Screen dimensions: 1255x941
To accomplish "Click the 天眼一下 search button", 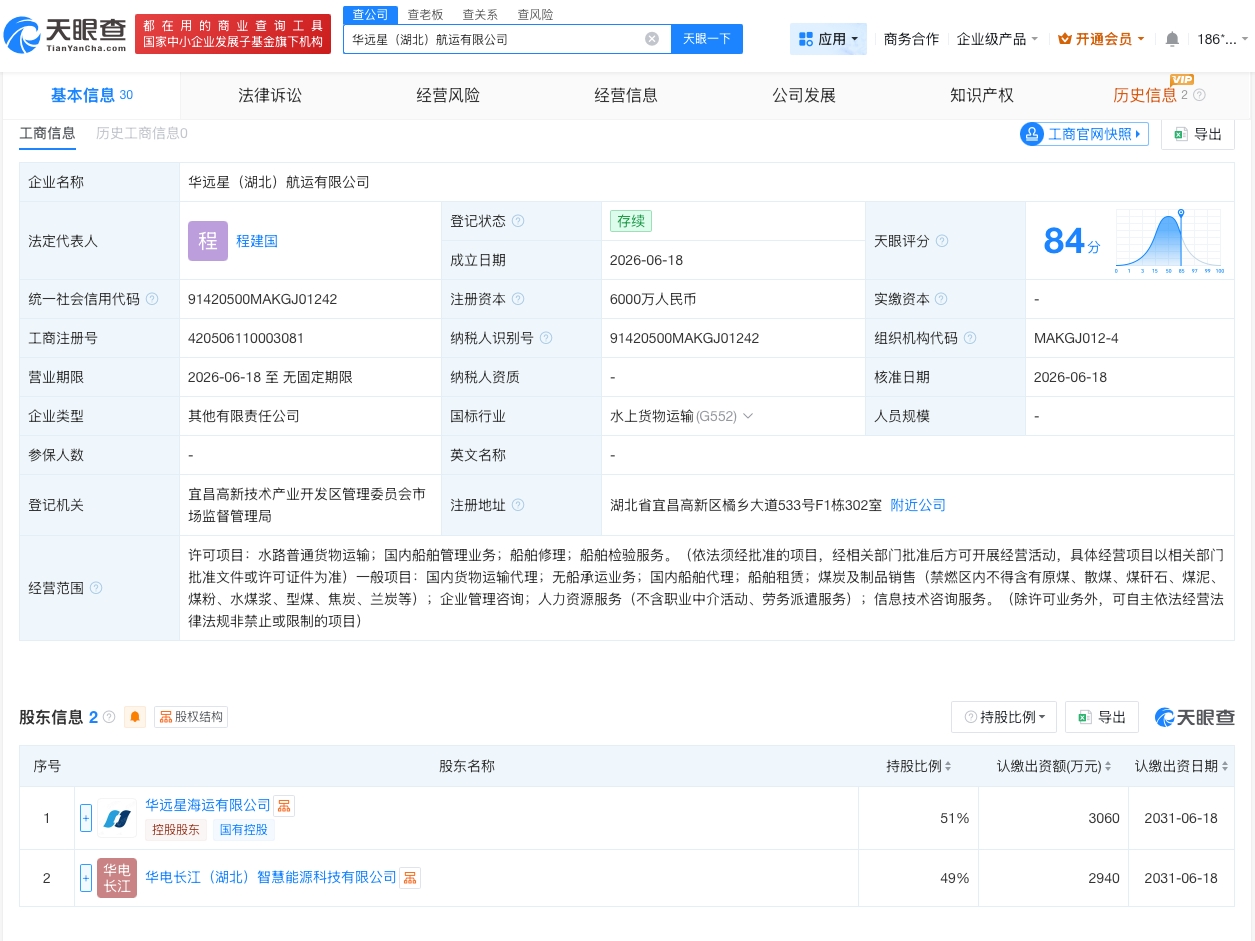I will pyautogui.click(x=707, y=39).
